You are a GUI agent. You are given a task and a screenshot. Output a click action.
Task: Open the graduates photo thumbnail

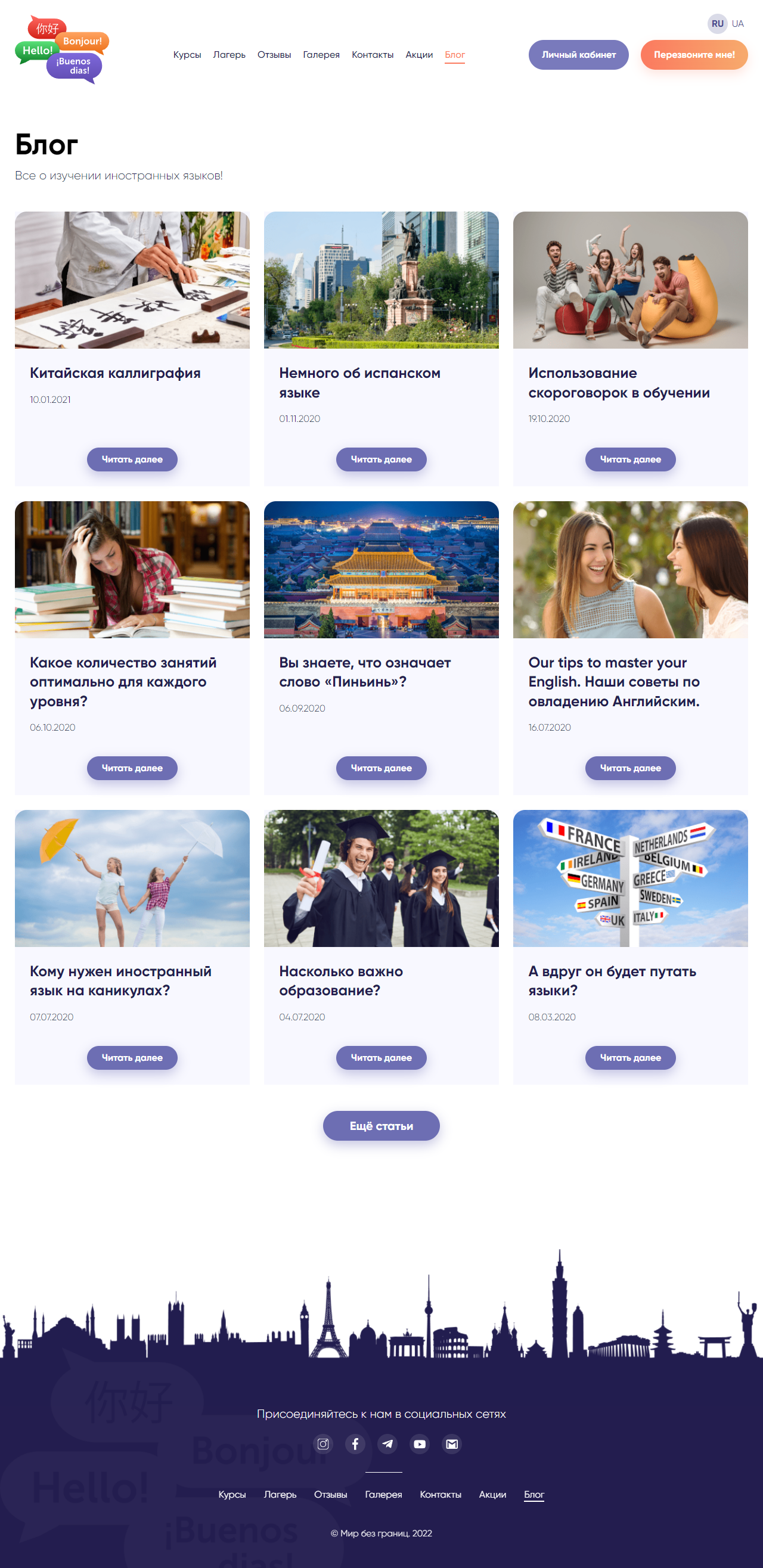381,878
